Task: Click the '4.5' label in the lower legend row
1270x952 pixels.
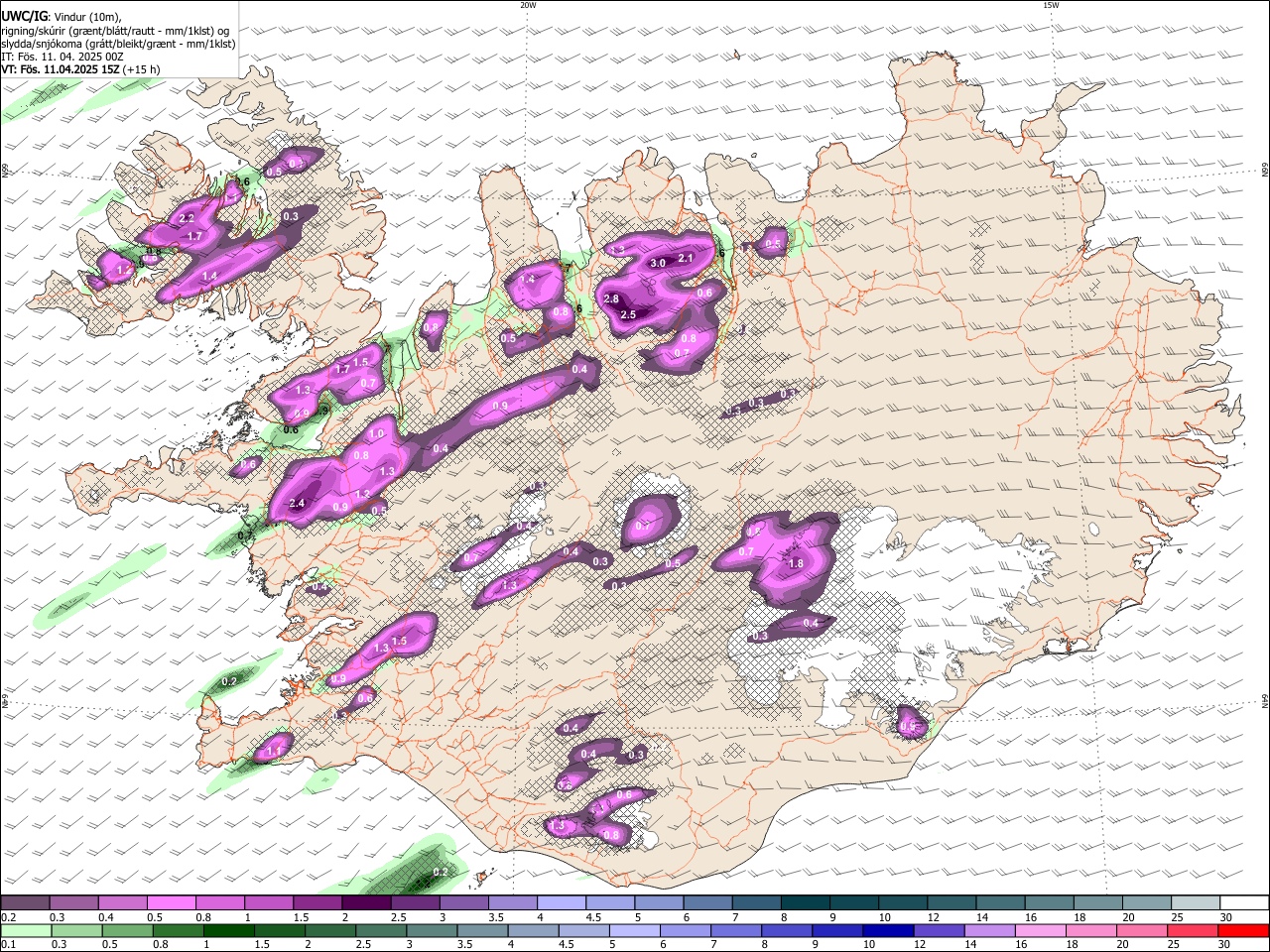Action: (567, 945)
